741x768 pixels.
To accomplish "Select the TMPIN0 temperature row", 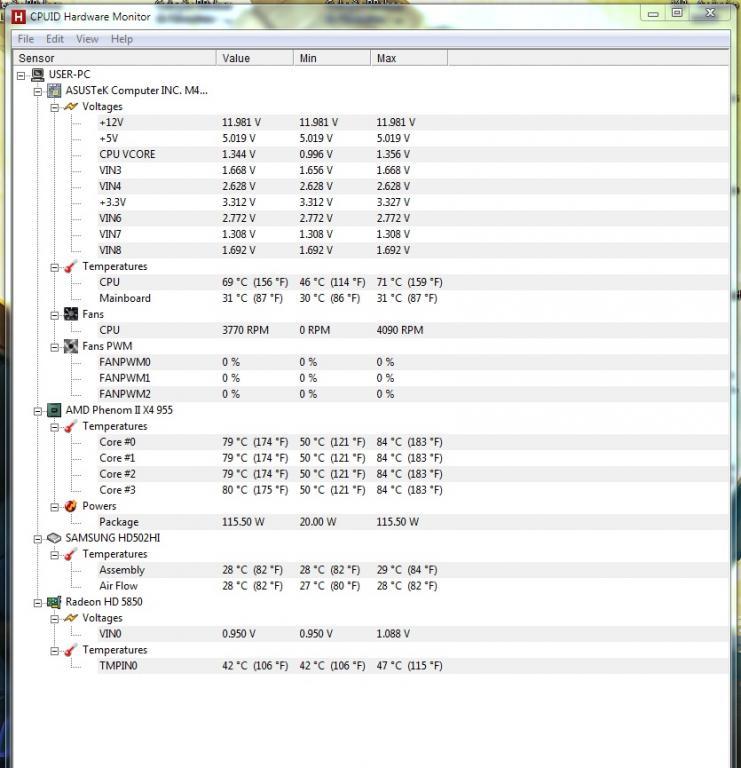I will [413, 666].
